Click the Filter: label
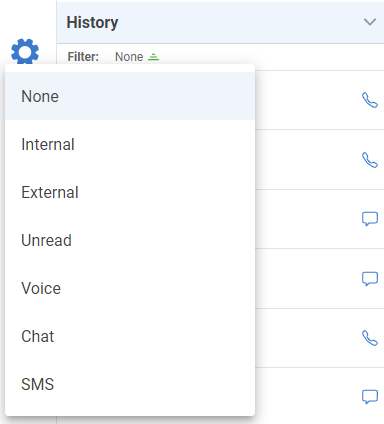This screenshot has width=384, height=424. pyautogui.click(x=83, y=57)
